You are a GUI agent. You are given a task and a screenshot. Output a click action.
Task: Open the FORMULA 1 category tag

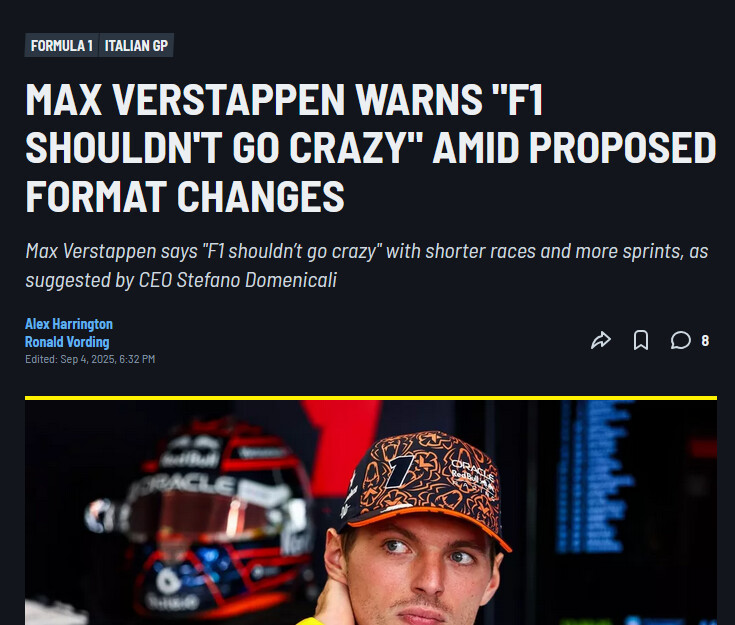click(61, 45)
